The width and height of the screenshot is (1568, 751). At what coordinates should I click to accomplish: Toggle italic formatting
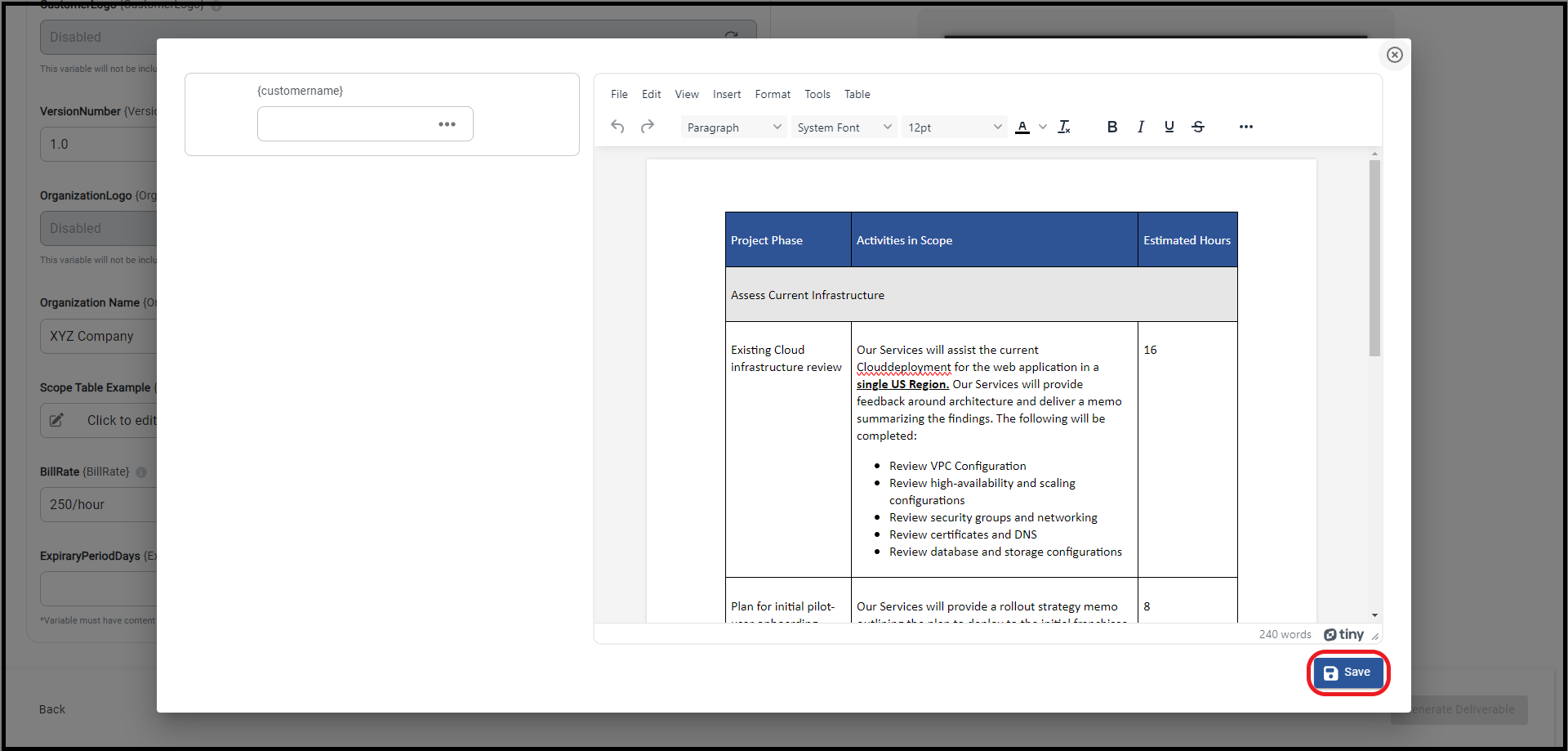point(1141,127)
